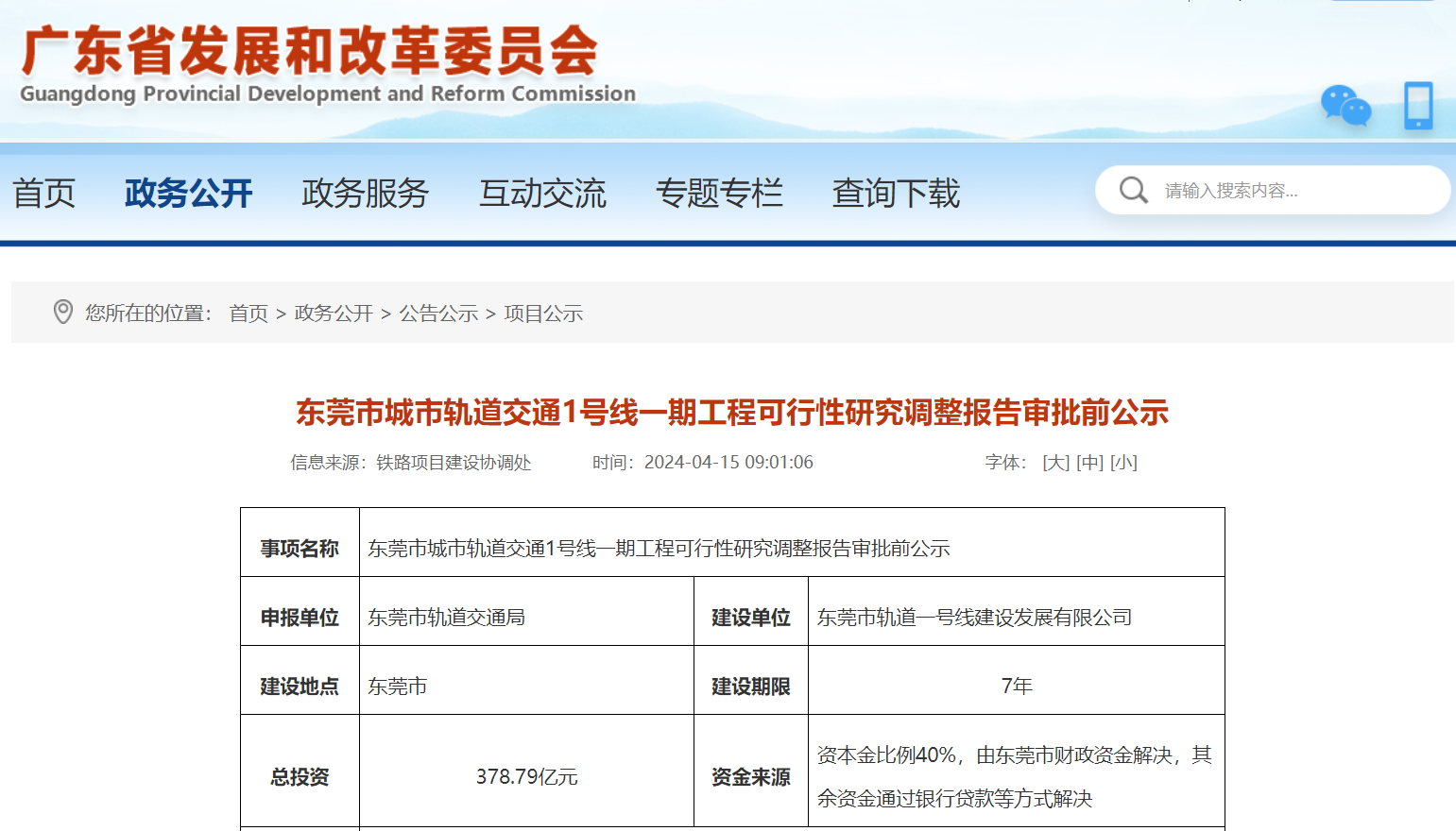The image size is (1456, 831).
Task: Click the magnifying glass search icon
Action: coord(1133,191)
